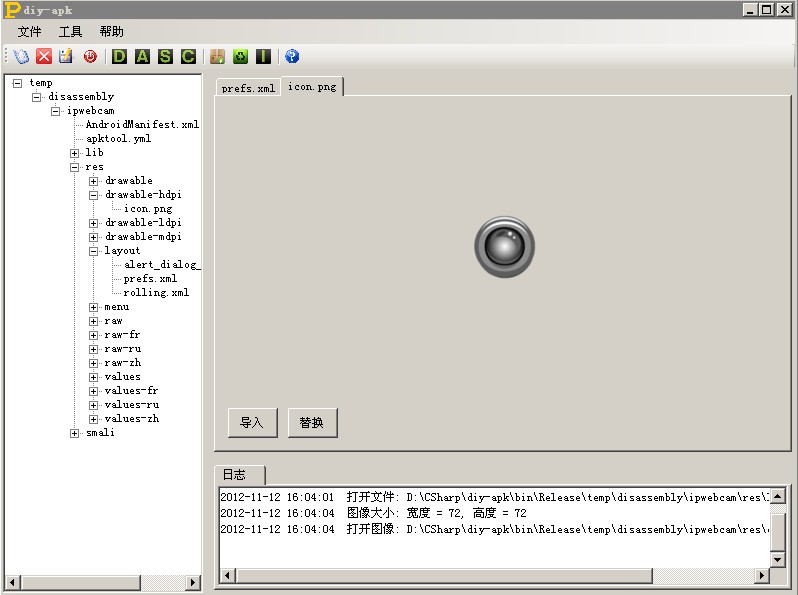
Task: Collapse the res folder in tree
Action: point(75,167)
